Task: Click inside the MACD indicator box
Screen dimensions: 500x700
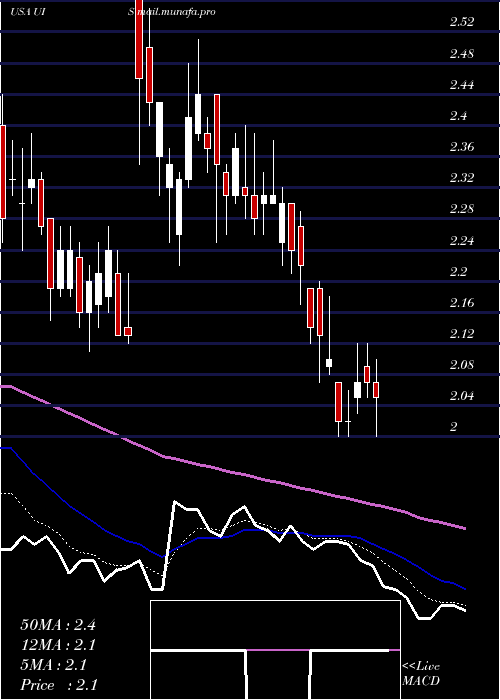Action: [275, 650]
